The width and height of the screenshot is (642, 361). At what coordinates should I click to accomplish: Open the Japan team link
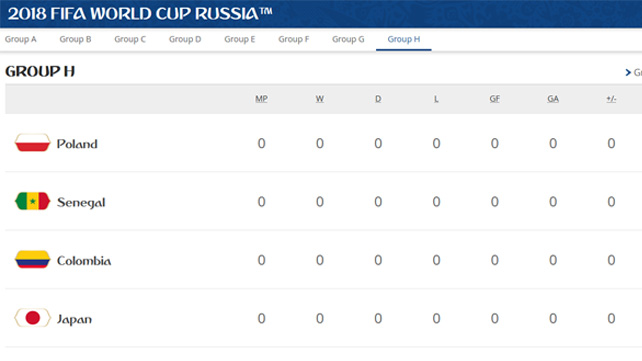pos(74,319)
